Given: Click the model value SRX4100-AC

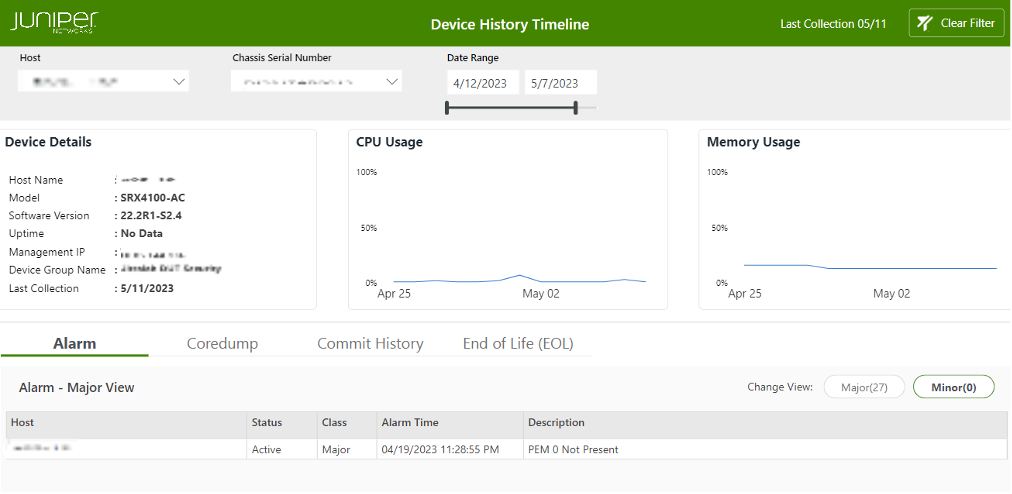Looking at the screenshot, I should click(153, 198).
